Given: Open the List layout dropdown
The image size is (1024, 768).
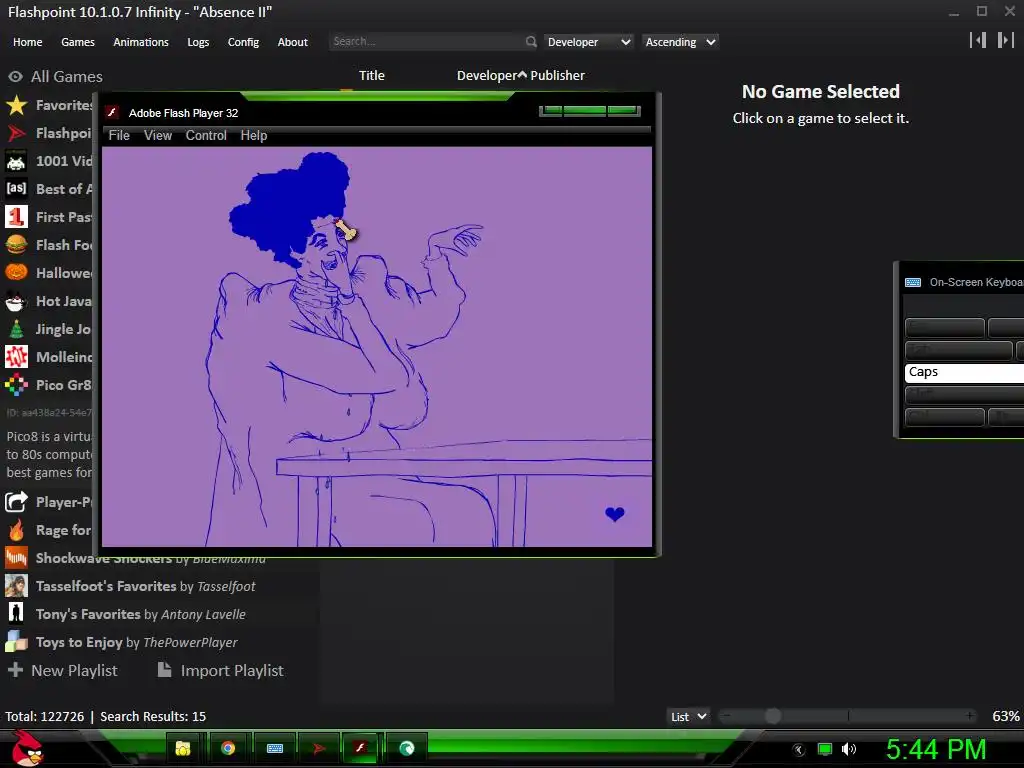Looking at the screenshot, I should [x=688, y=716].
